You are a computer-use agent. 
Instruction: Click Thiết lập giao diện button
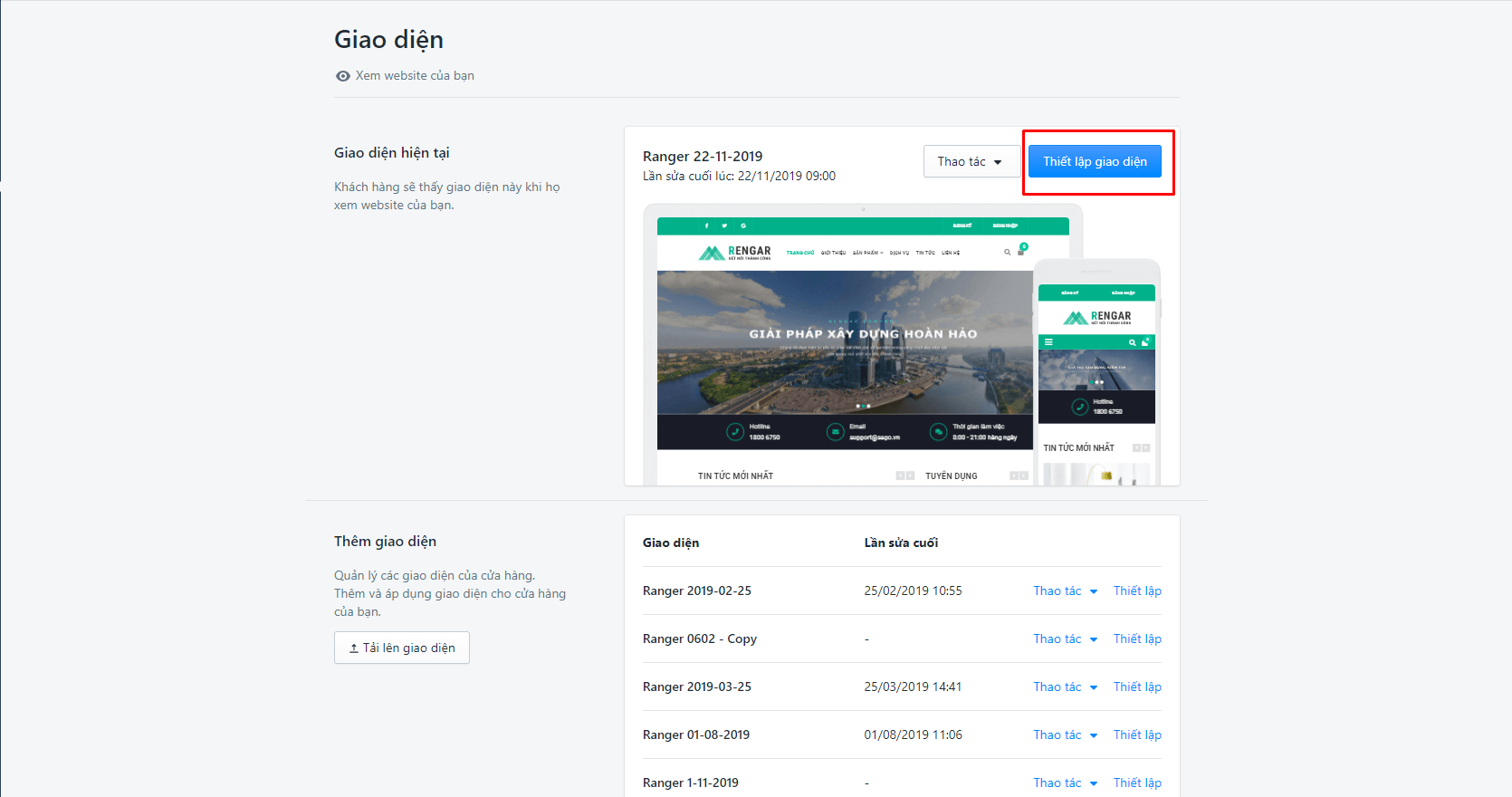1095,161
